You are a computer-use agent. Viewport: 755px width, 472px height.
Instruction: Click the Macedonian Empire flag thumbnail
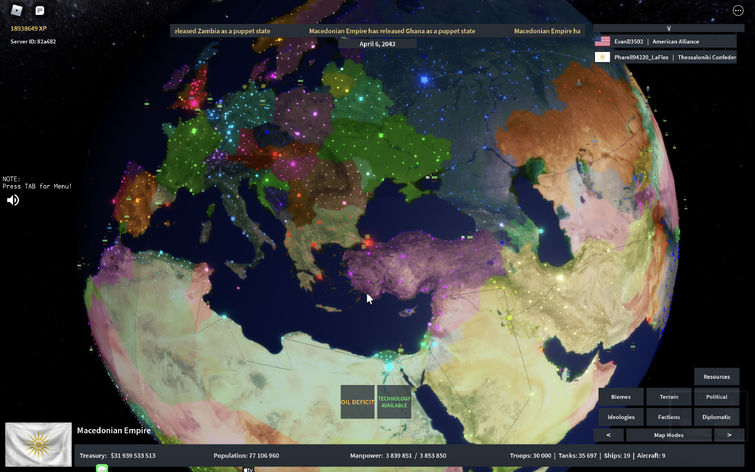coord(39,445)
